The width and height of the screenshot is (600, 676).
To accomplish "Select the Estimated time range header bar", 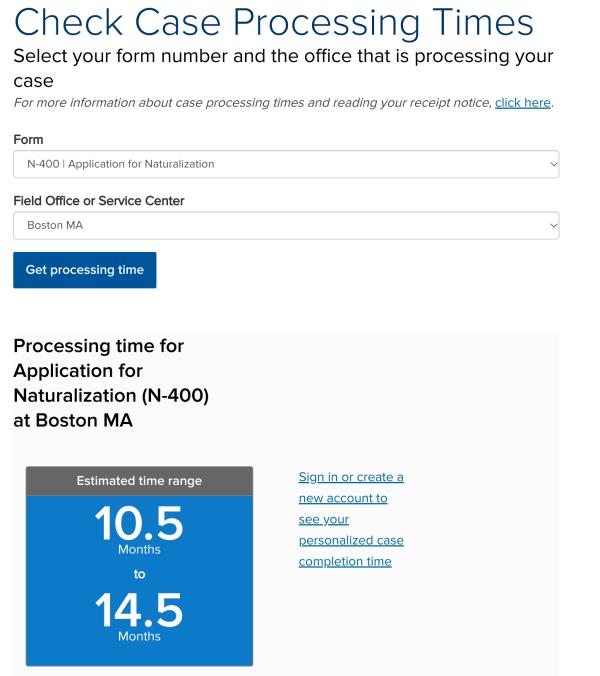I will pos(139,481).
